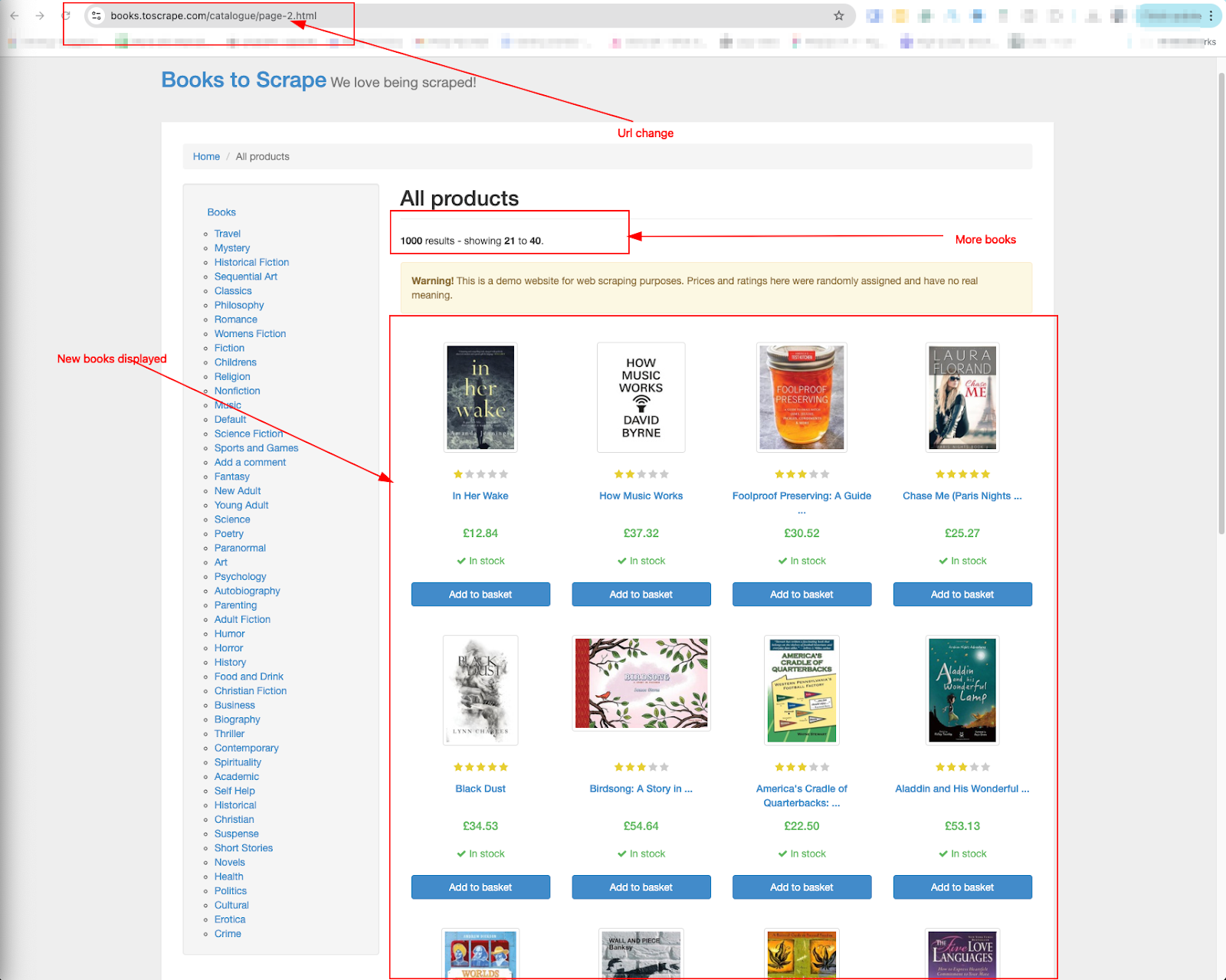Open Aladdin and His Wonderful title link

962,788
